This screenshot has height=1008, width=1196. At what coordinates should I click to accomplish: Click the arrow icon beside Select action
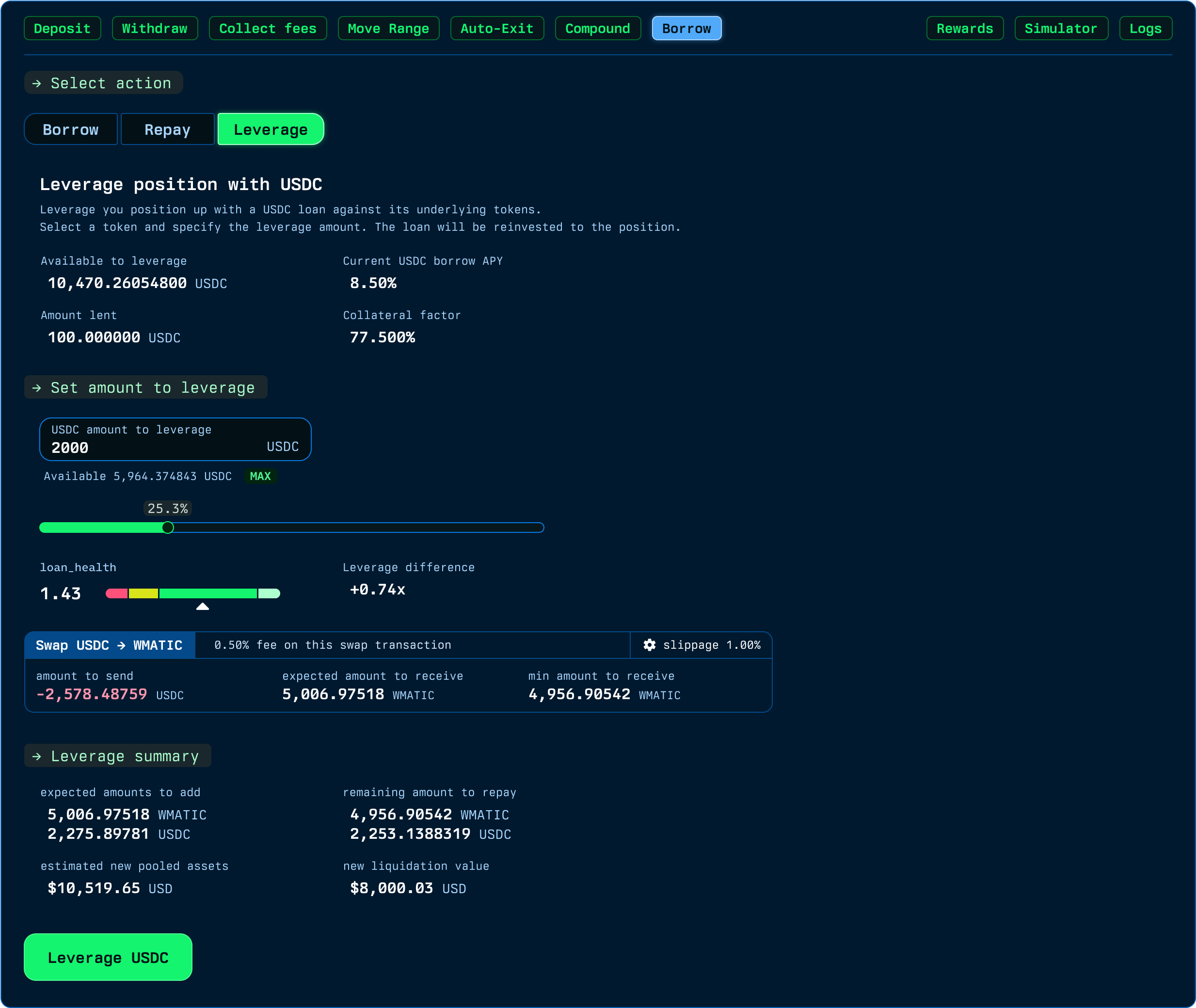click(37, 83)
